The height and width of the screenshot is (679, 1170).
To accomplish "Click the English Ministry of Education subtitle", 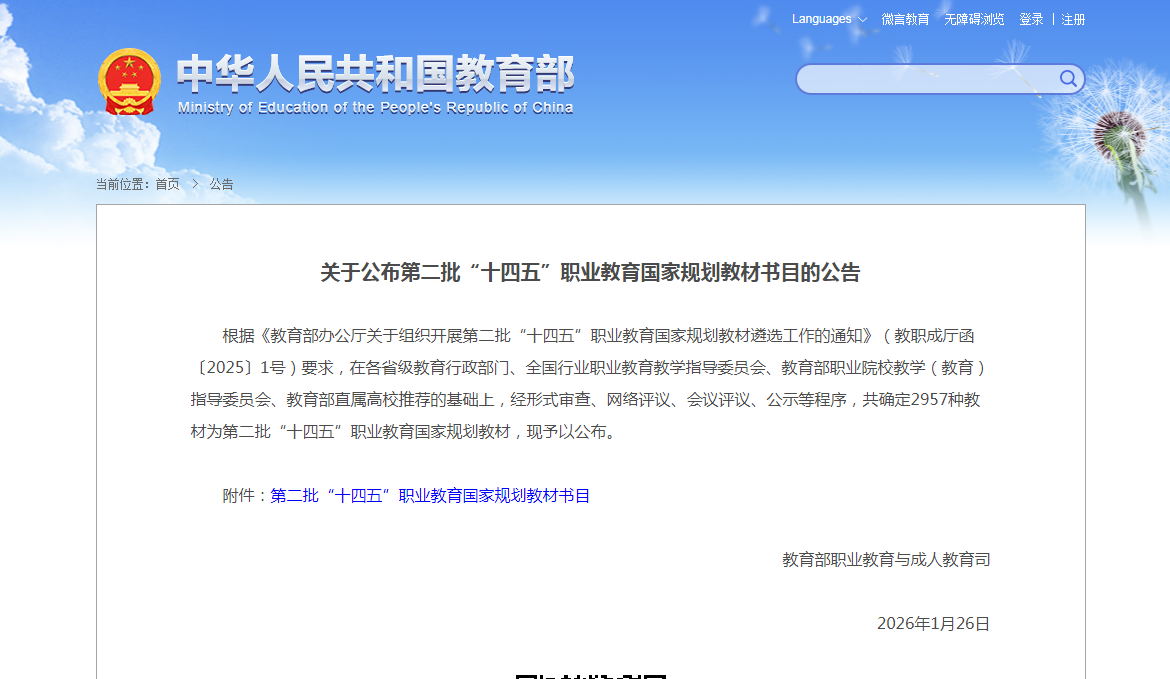I will (375, 108).
